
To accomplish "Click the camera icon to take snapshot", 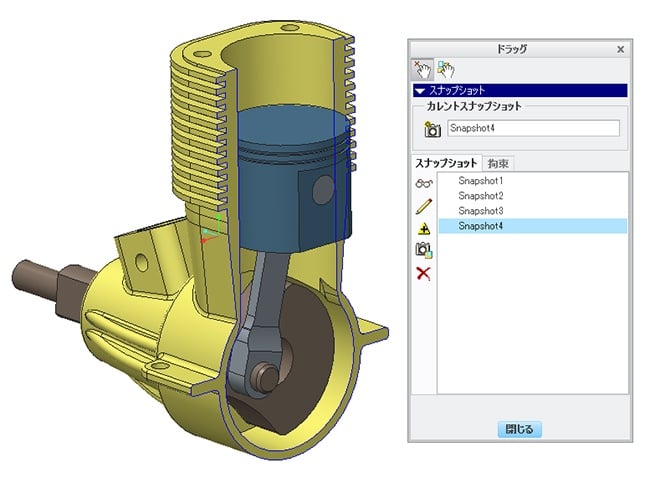I will pos(432,129).
